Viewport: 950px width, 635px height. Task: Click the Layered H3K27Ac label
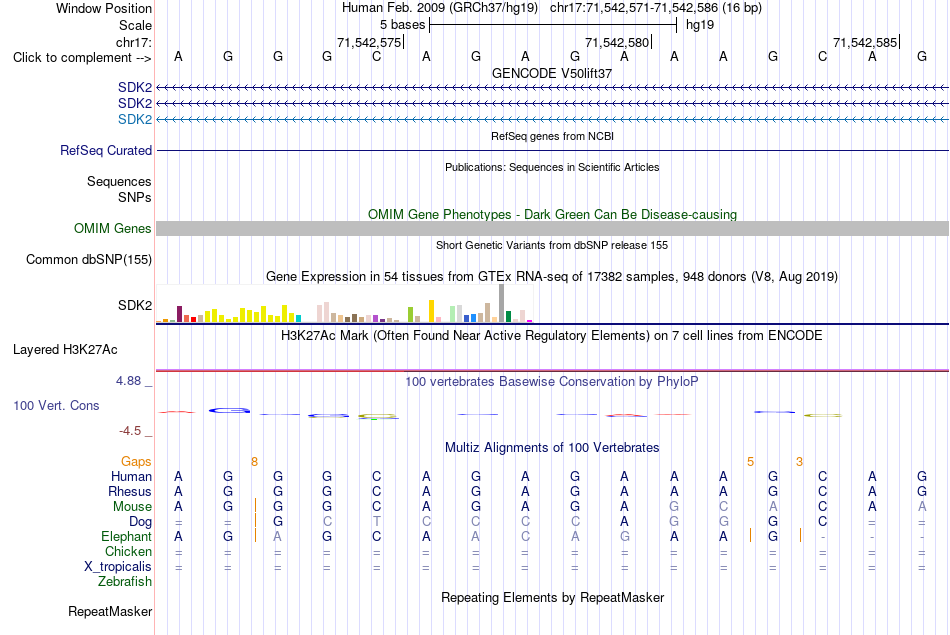click(x=65, y=350)
